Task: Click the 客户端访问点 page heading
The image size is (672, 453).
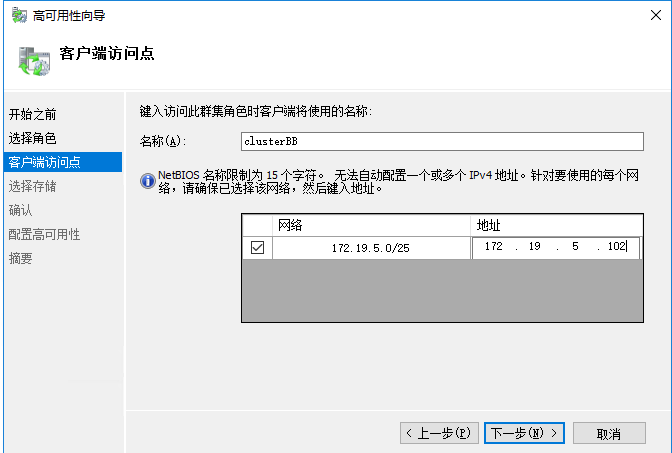Action: pyautogui.click(x=107, y=54)
